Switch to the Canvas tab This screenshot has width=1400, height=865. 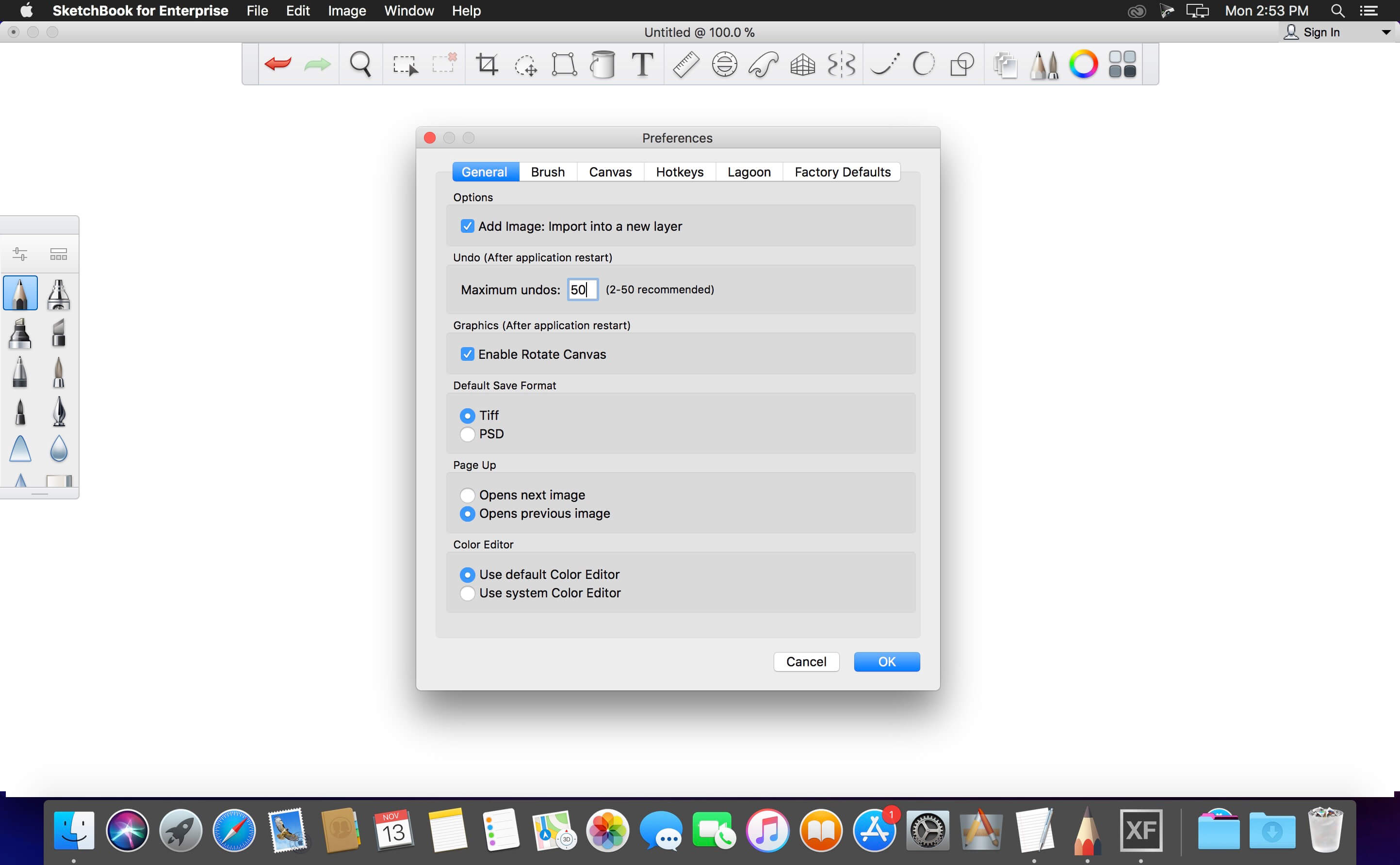coord(610,172)
